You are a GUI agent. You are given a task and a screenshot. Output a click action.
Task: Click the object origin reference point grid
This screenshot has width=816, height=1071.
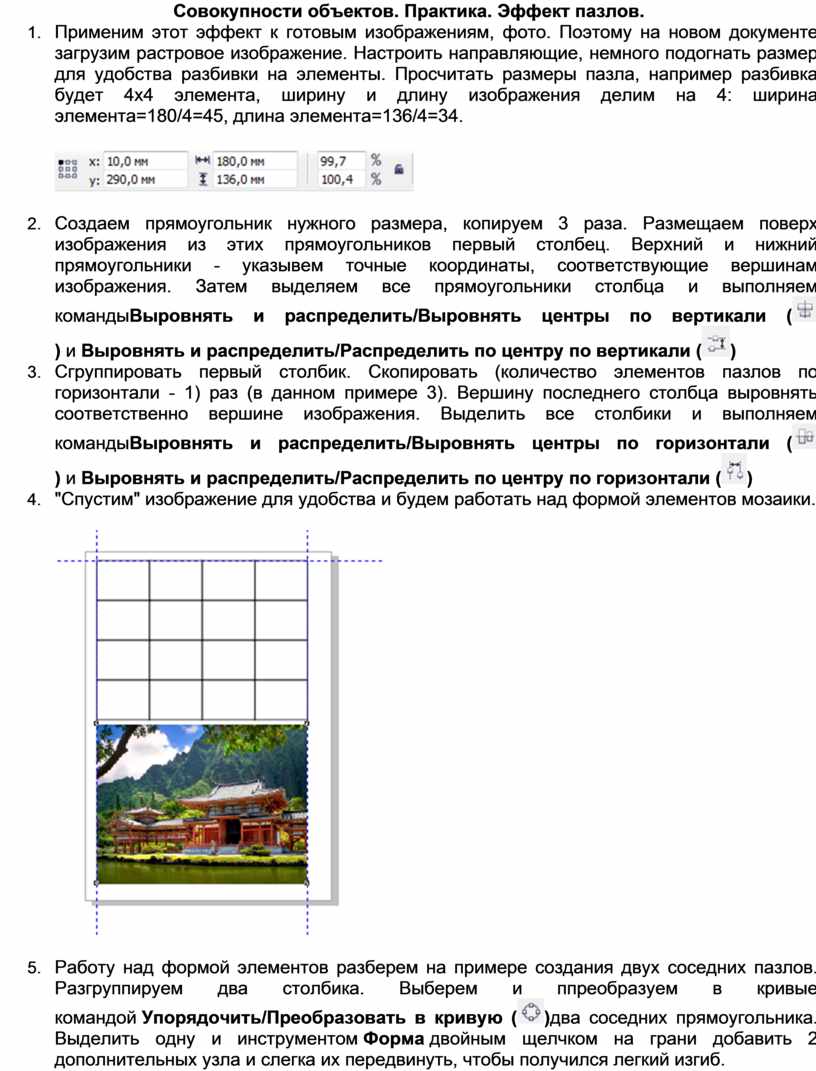click(x=67, y=169)
